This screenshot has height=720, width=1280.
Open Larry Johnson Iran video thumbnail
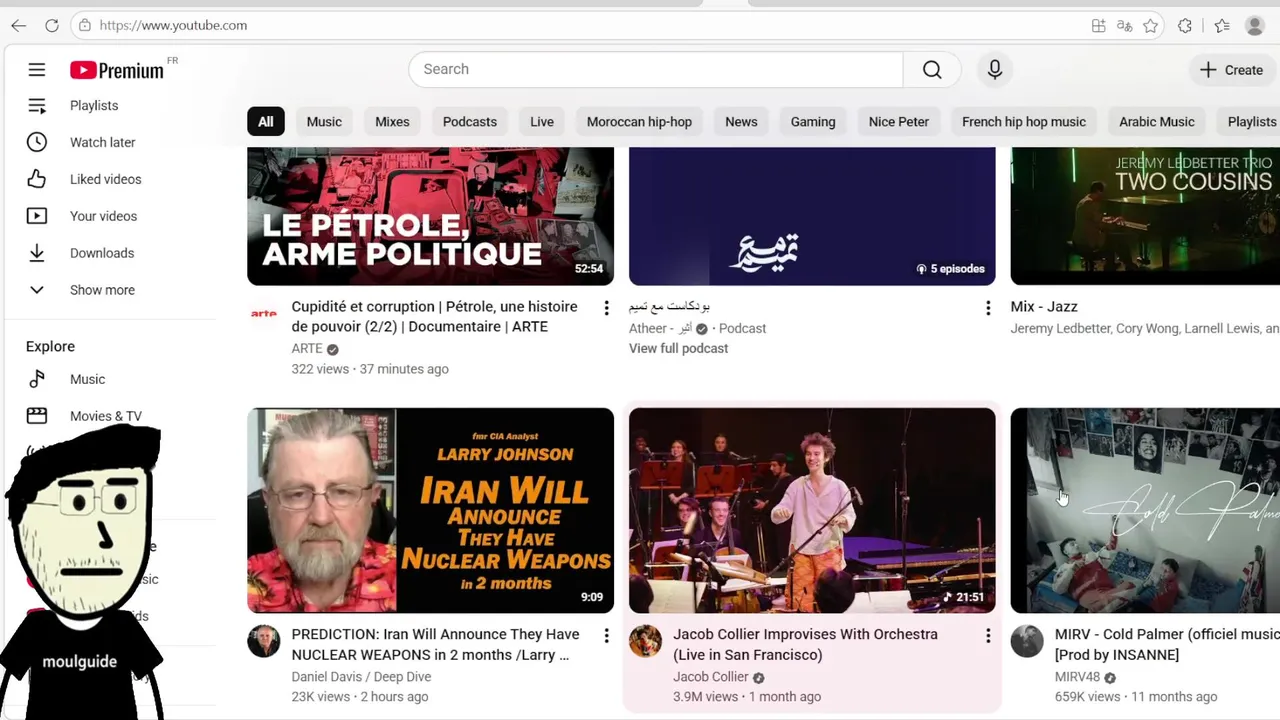(x=430, y=510)
